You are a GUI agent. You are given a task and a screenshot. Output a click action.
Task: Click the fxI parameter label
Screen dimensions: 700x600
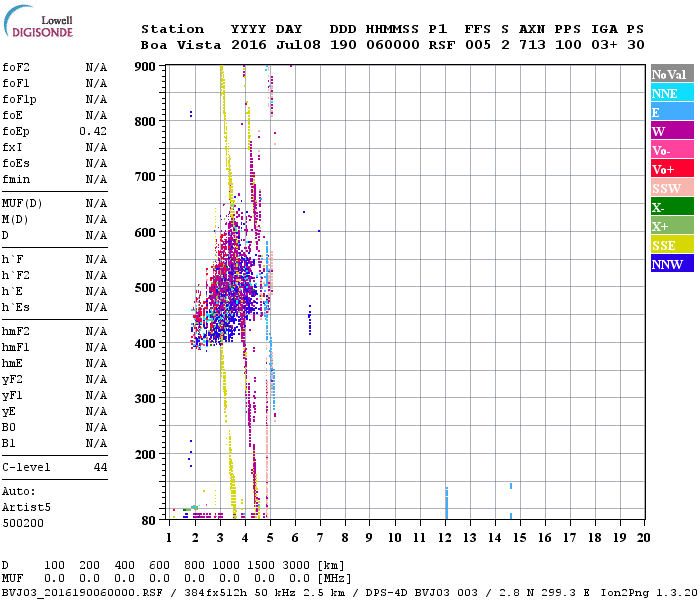12,147
